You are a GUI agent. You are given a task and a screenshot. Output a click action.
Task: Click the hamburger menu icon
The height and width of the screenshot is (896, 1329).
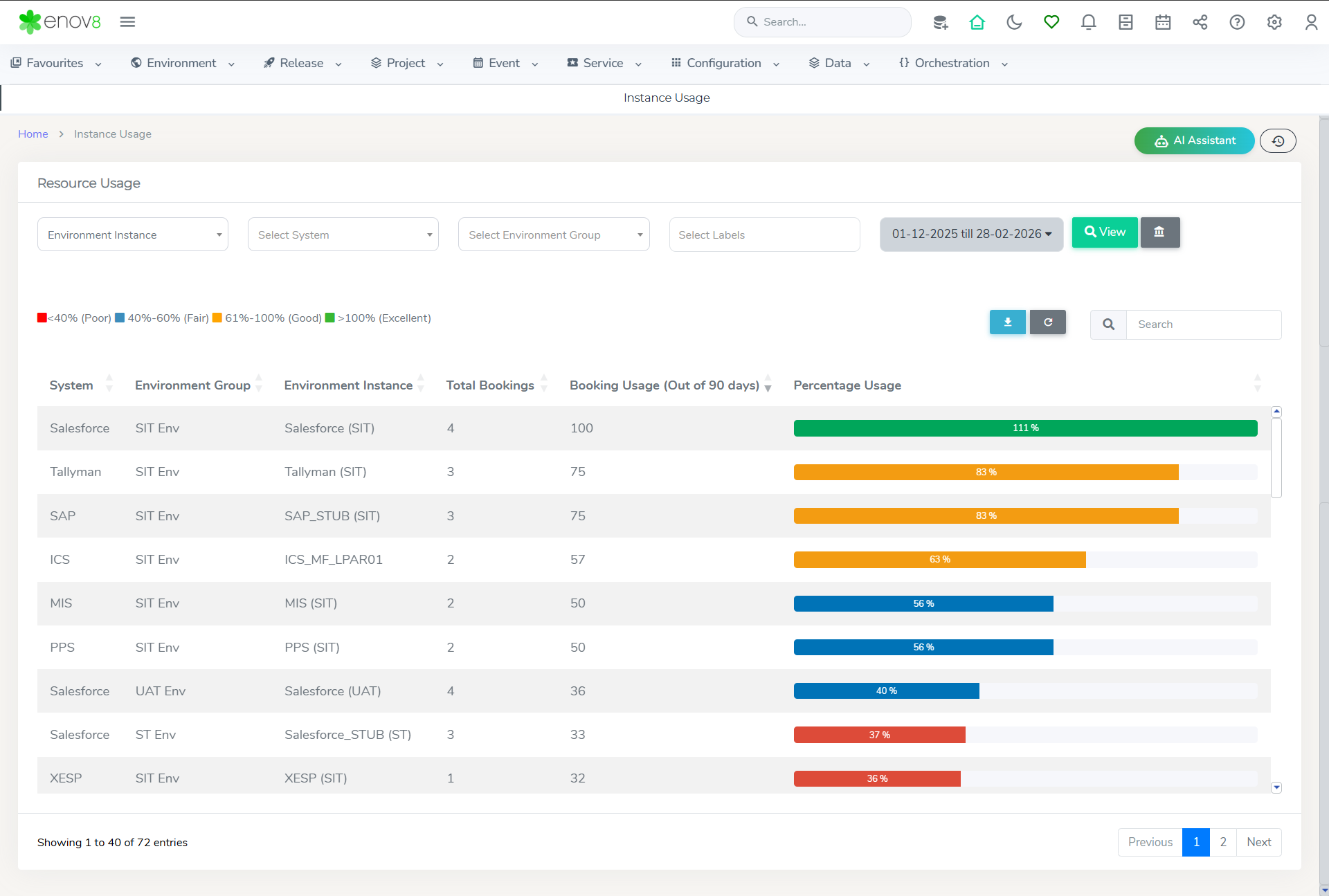click(127, 22)
